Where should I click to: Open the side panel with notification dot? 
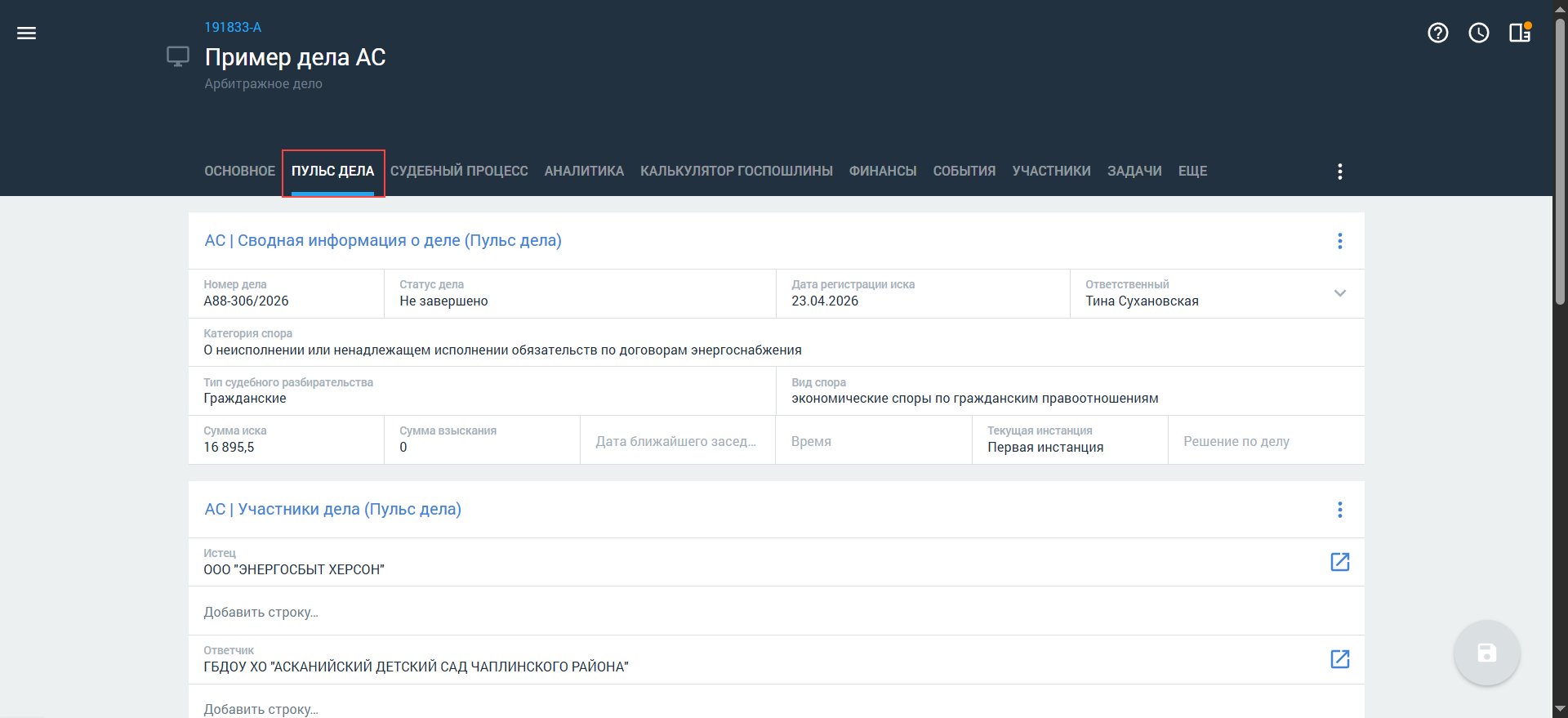point(1519,33)
